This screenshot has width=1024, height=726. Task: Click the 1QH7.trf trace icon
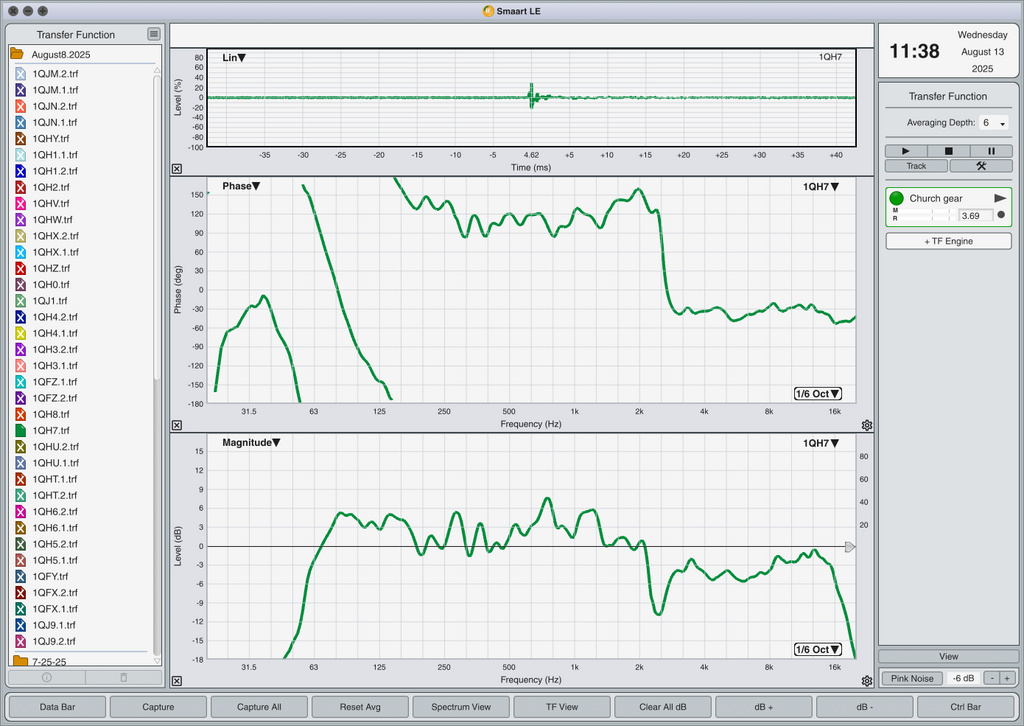pyautogui.click(x=20, y=430)
